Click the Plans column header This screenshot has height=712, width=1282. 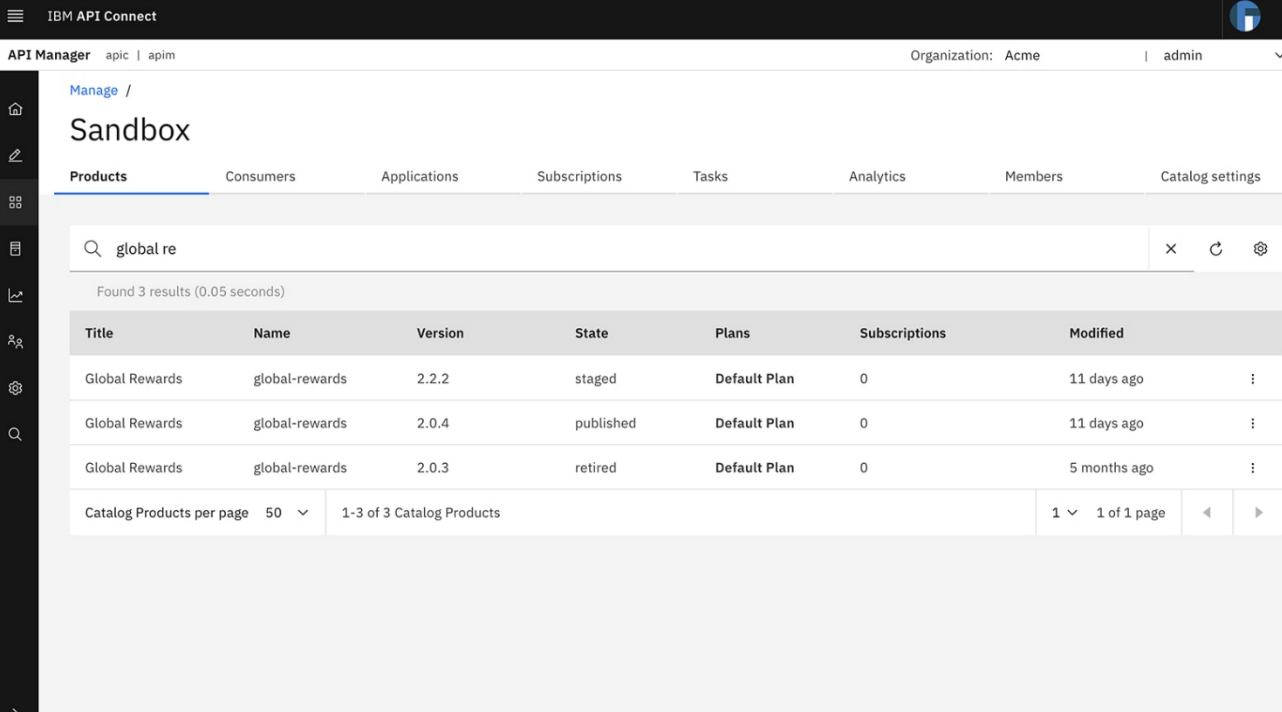point(732,333)
